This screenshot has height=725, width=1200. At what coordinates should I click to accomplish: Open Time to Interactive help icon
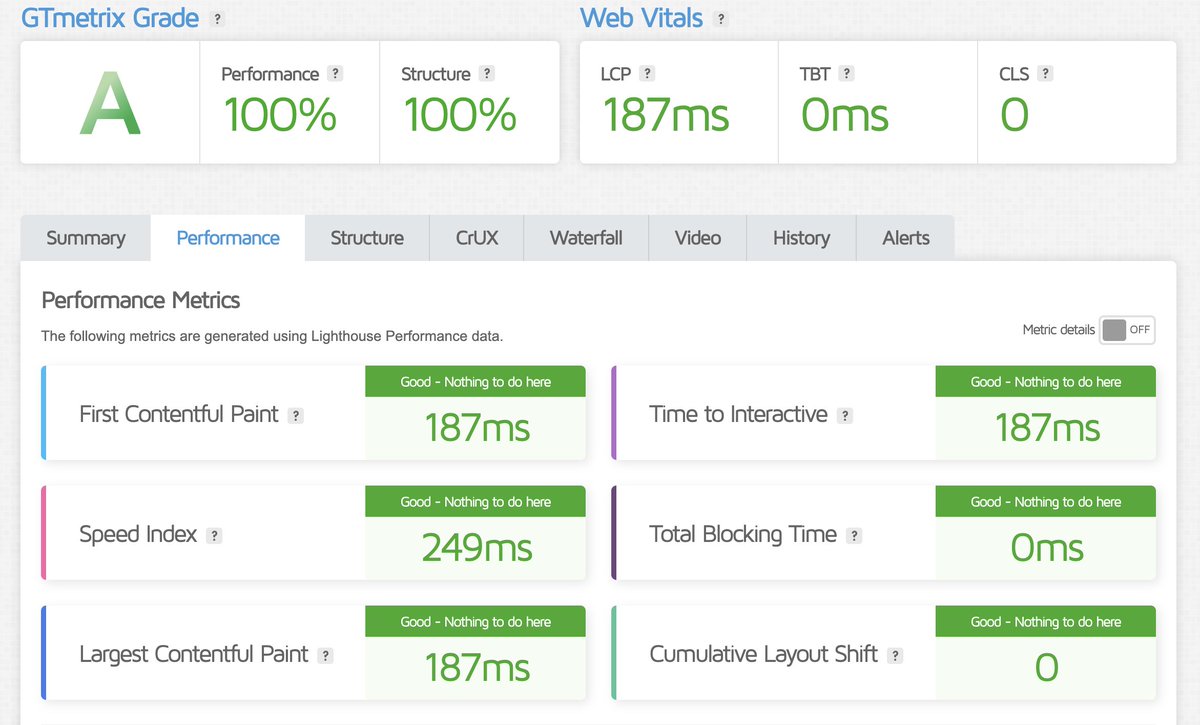coord(845,416)
